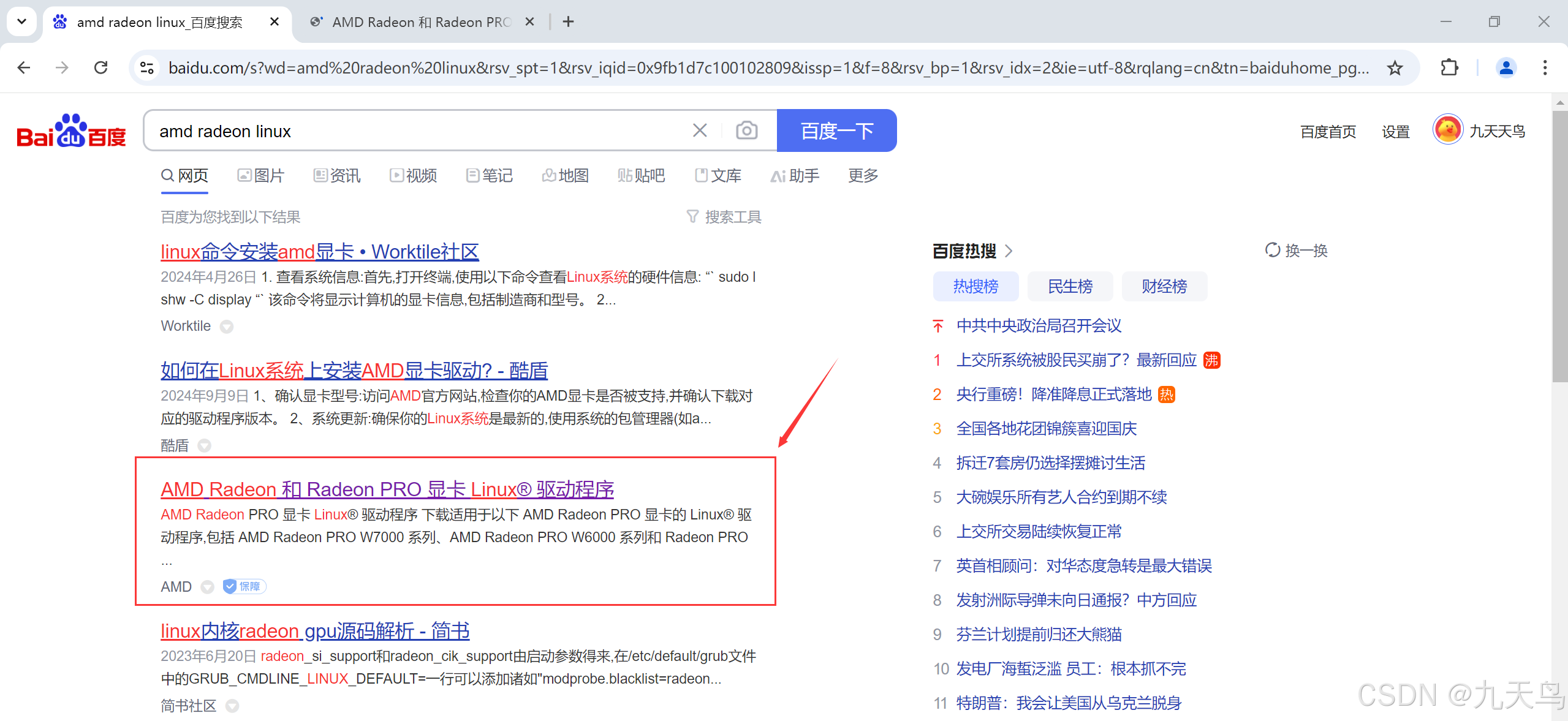Open the Chrome three-dot menu
1568x721 pixels.
[1545, 67]
